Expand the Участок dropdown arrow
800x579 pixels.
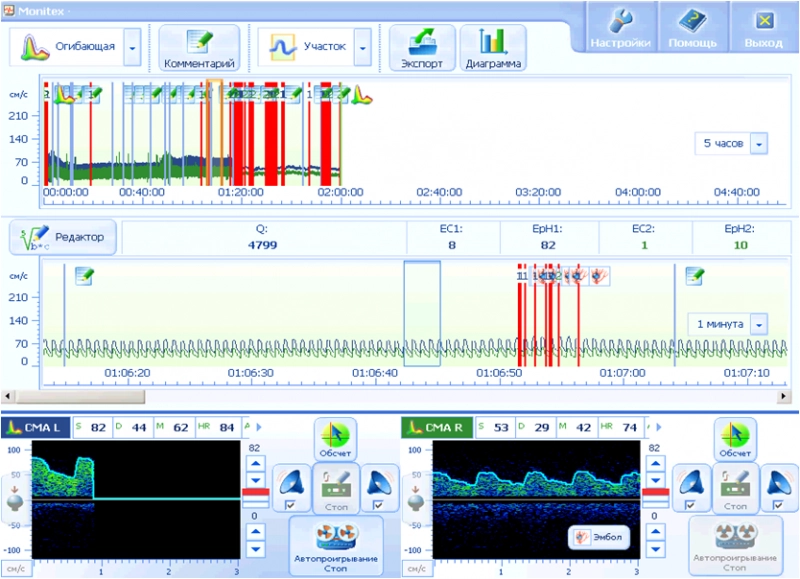[362, 47]
